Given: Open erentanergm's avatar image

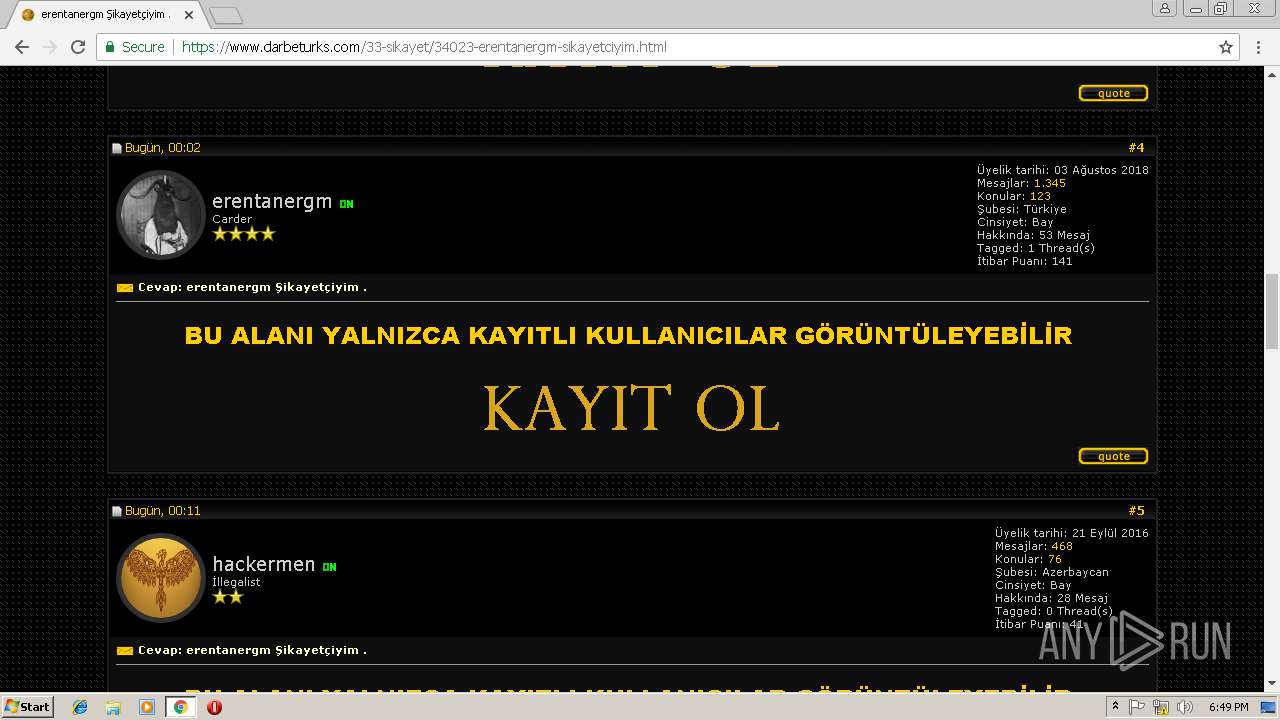Looking at the screenshot, I should point(161,215).
